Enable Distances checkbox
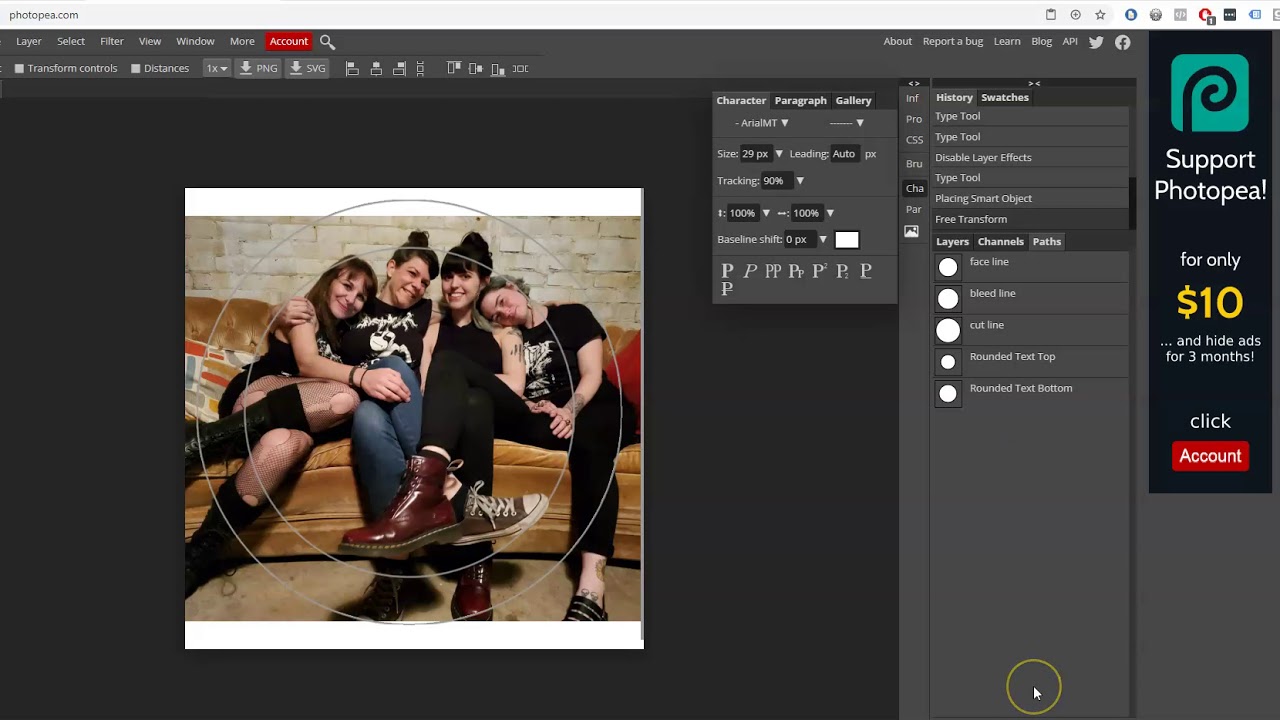 coord(135,69)
